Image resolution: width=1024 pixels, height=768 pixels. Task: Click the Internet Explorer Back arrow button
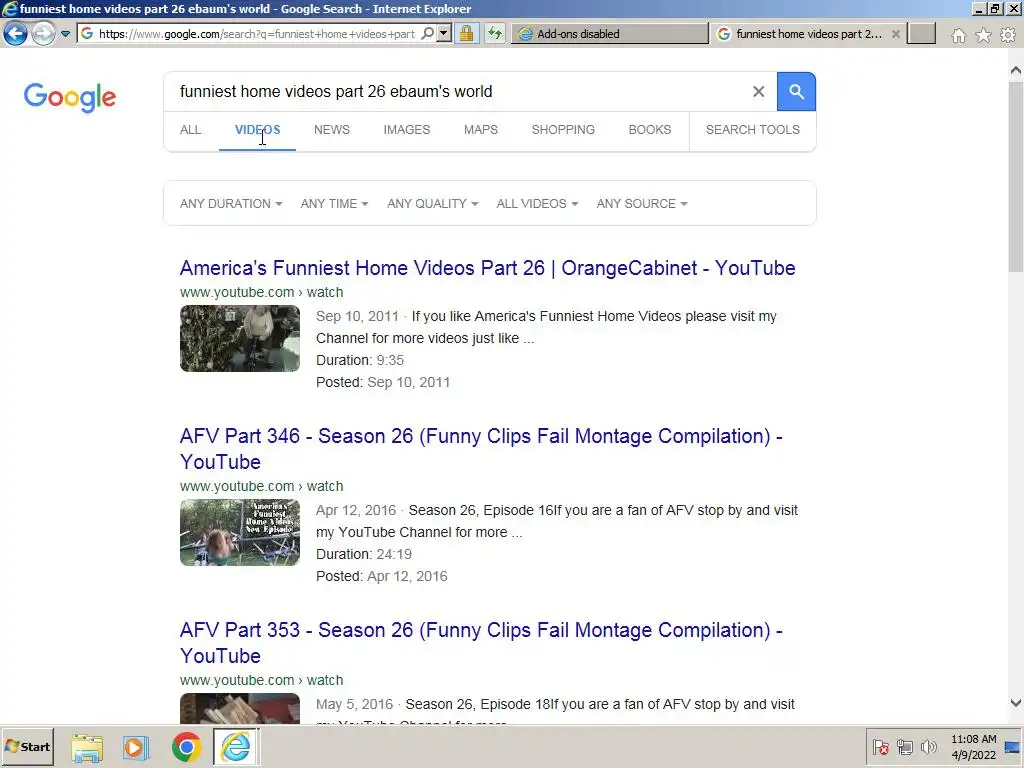tap(16, 33)
